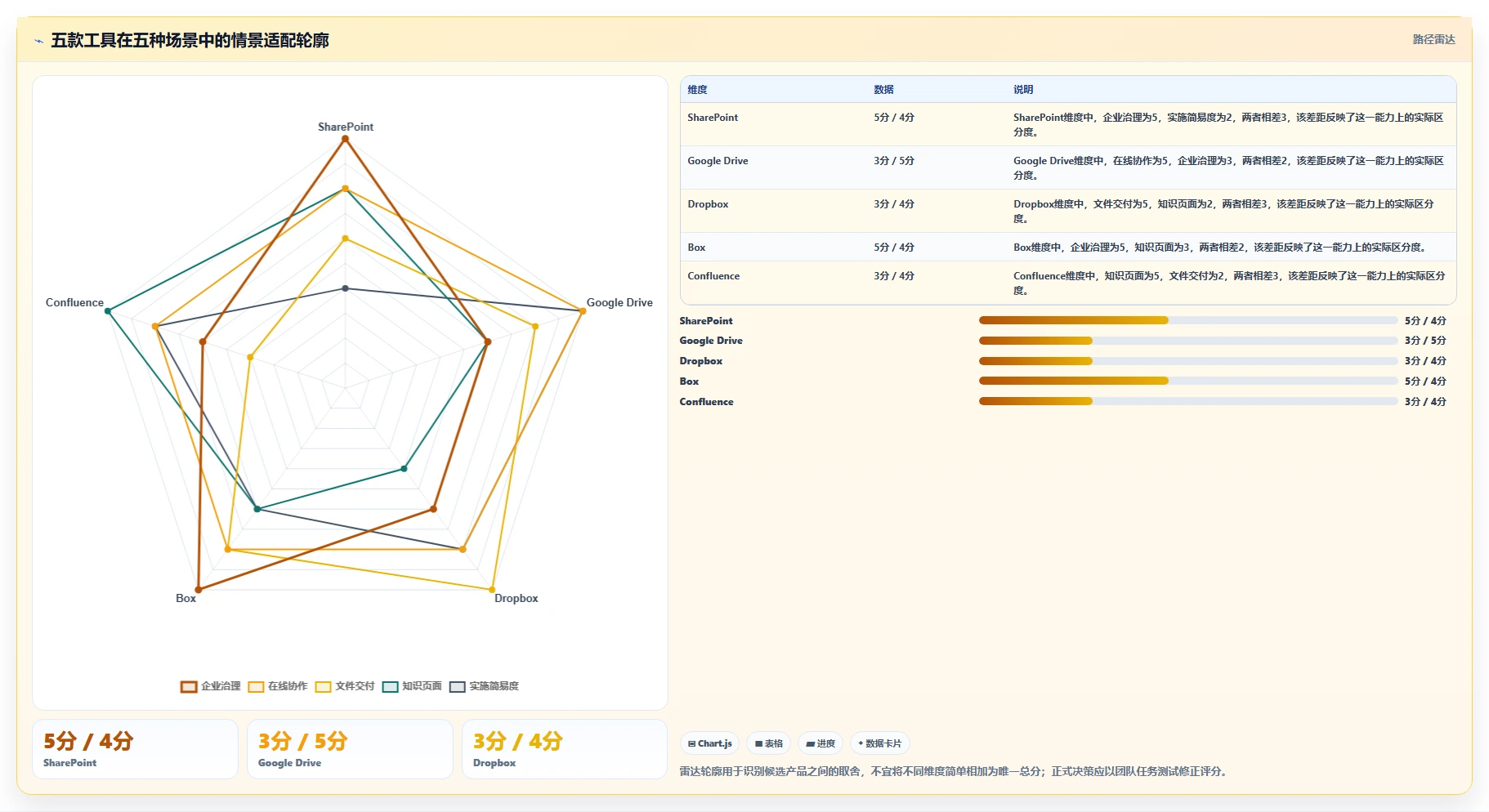Open the Google Drive 3分 / 5分 data card

point(350,749)
